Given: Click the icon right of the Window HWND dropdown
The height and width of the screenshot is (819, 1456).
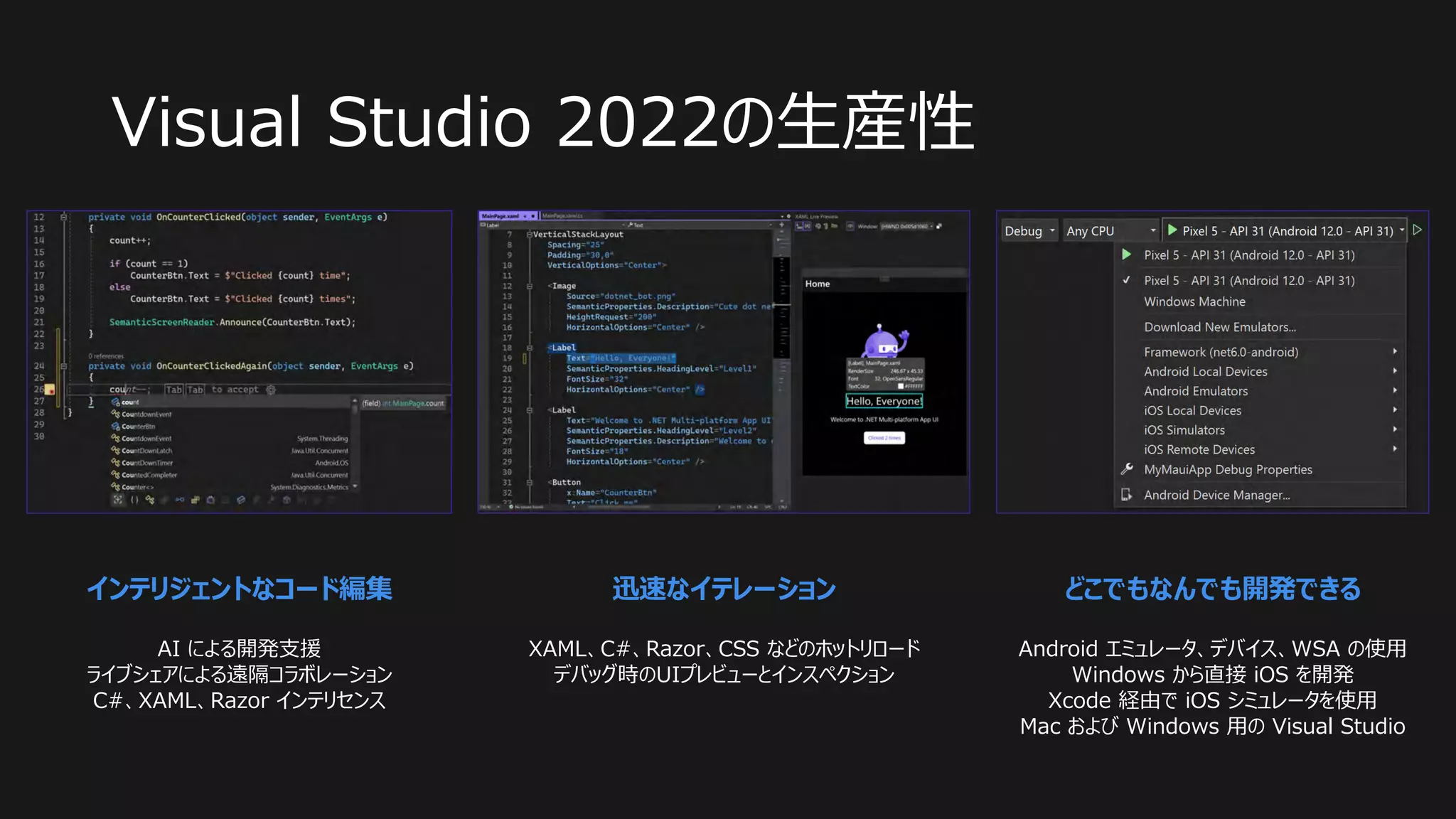Looking at the screenshot, I should [939, 226].
